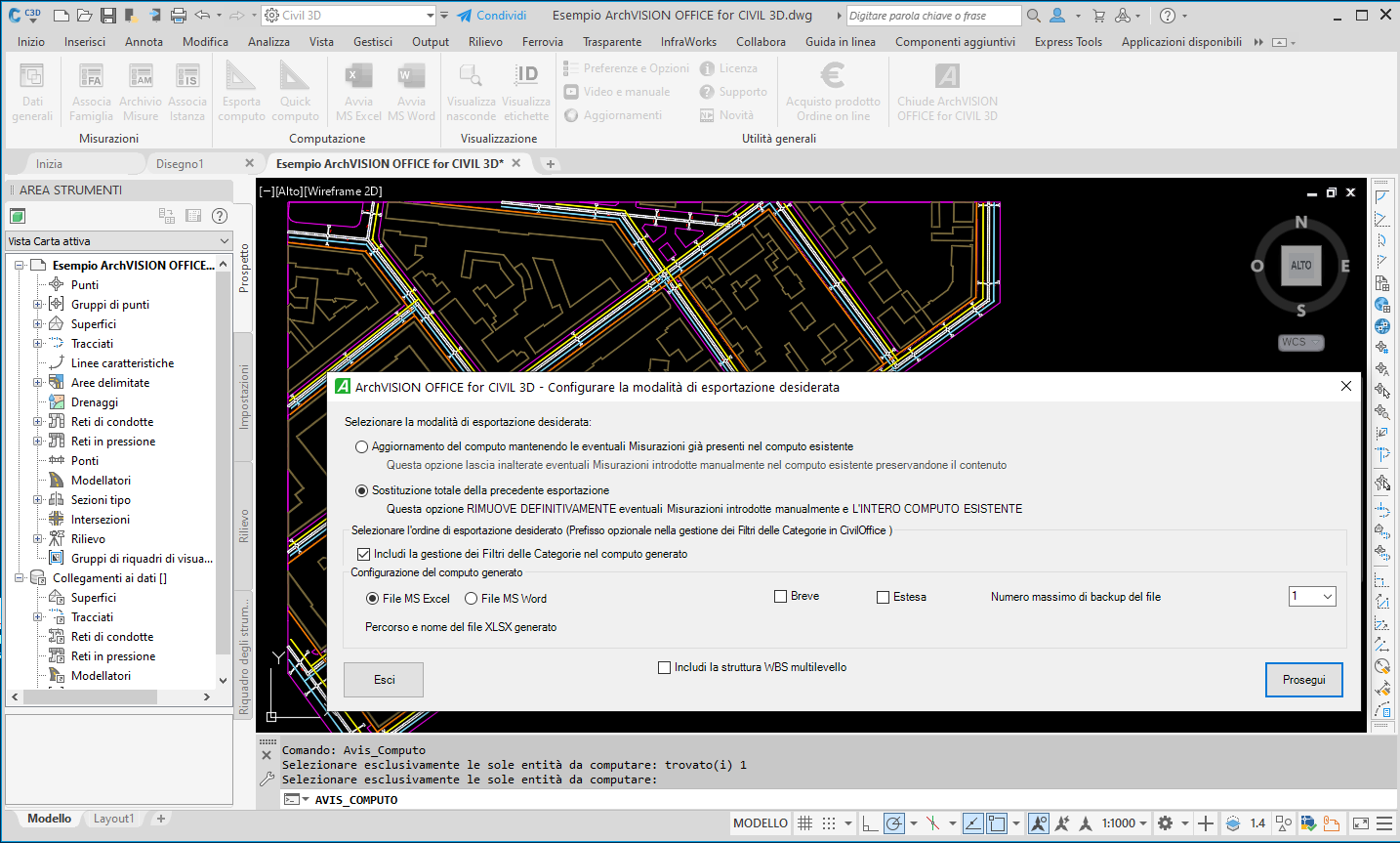1400x843 pixels.
Task: Select Aggiornamento del computo radio option
Action: pos(362,446)
